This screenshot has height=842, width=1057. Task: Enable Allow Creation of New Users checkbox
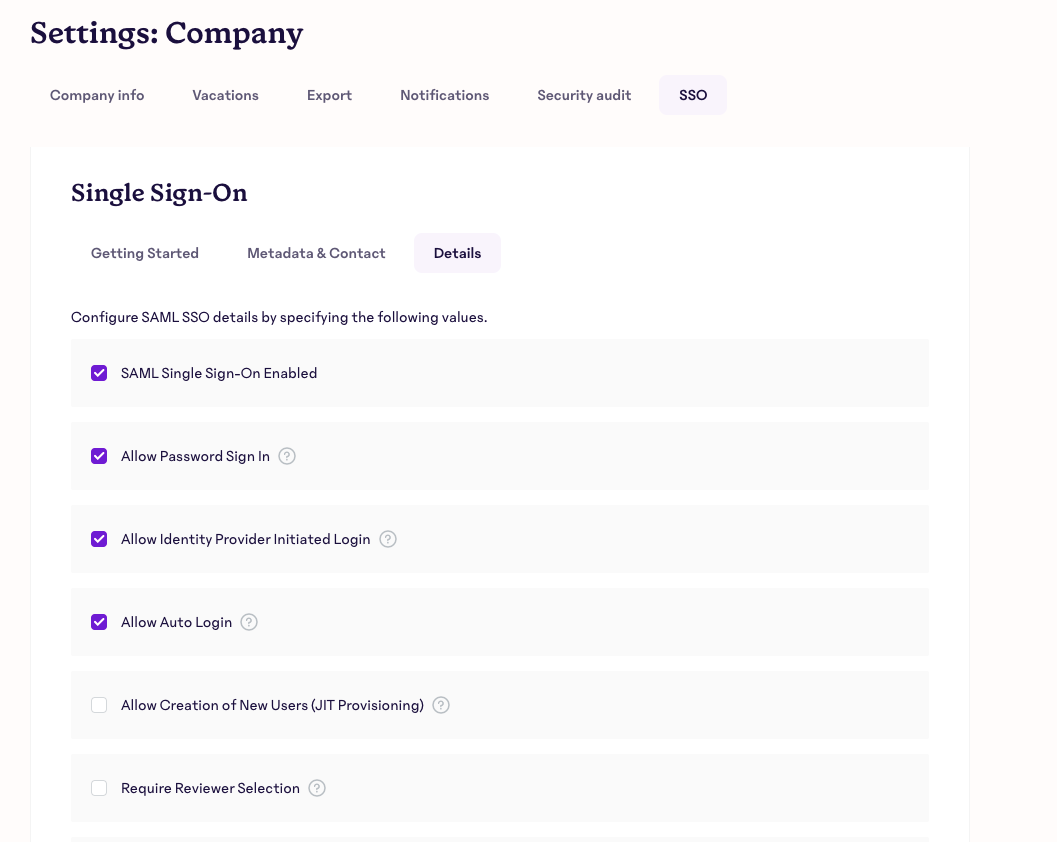pyautogui.click(x=99, y=705)
